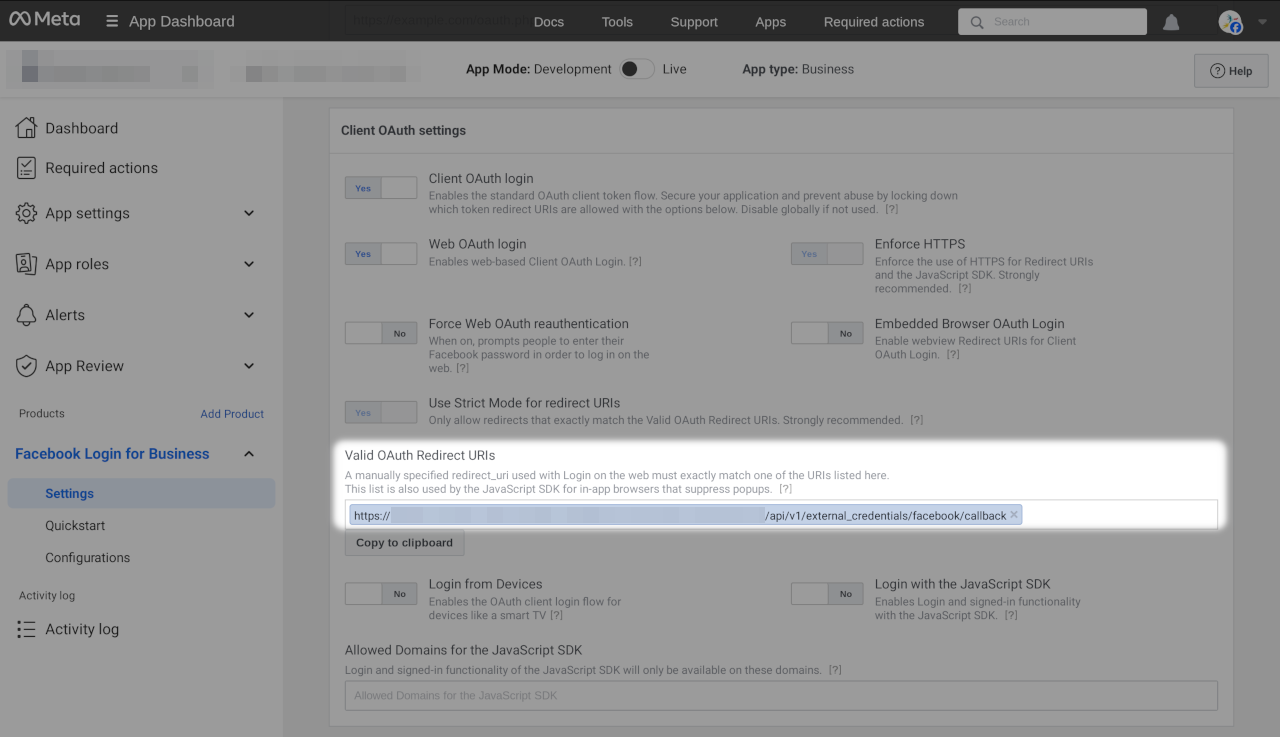Expand Alerts chevron

(x=249, y=315)
